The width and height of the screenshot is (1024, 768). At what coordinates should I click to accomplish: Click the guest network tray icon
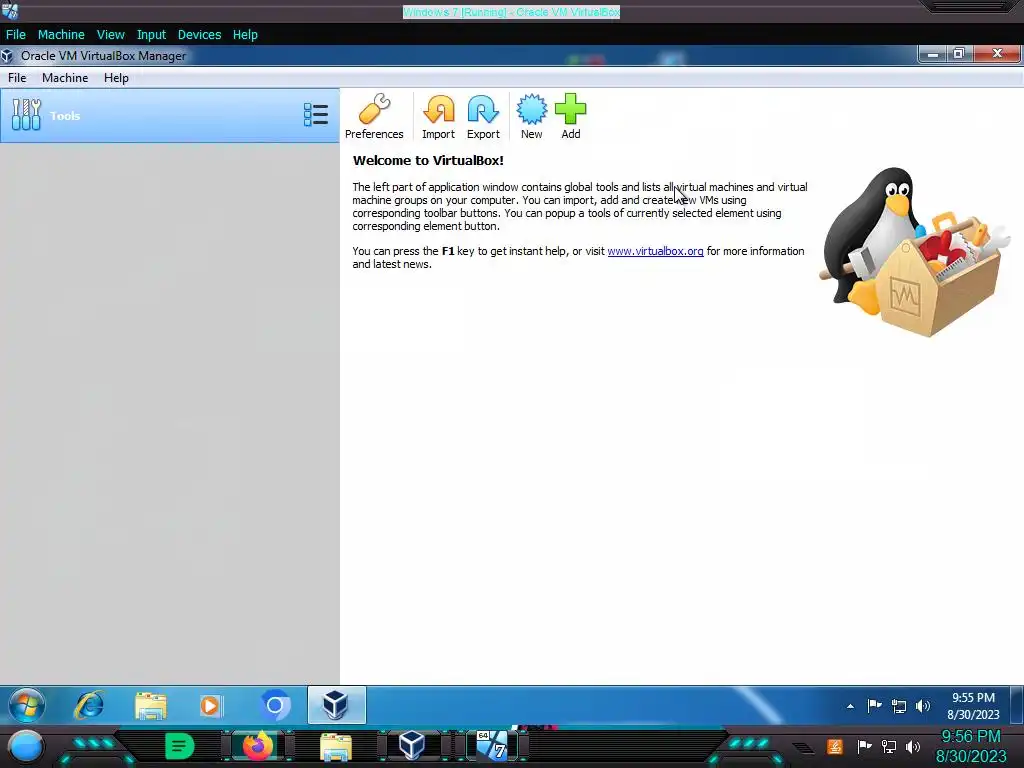899,706
